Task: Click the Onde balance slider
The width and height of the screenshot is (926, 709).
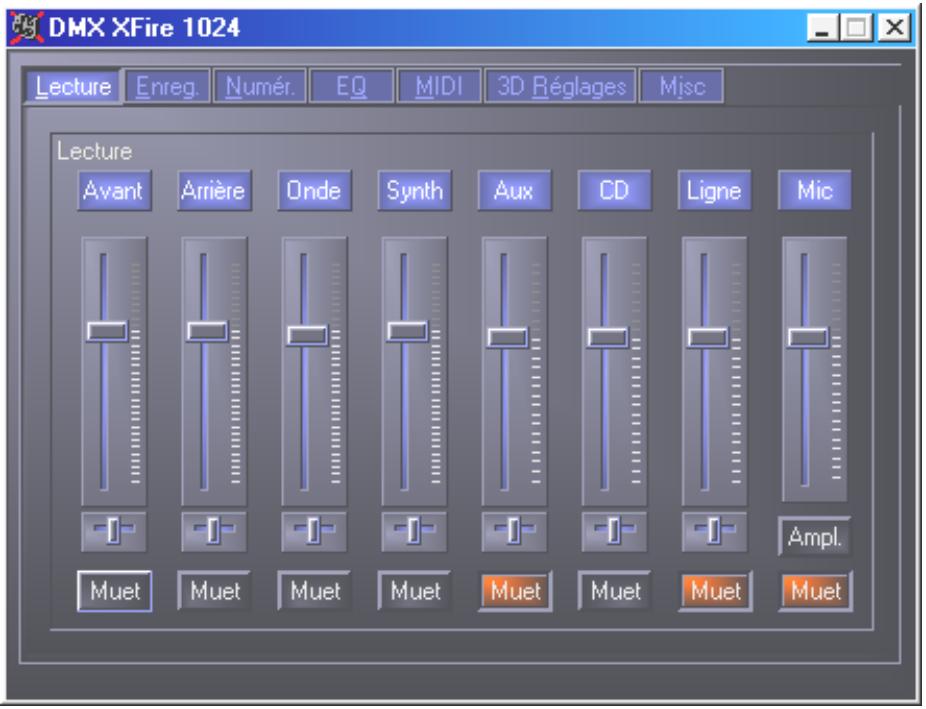Action: (x=314, y=530)
